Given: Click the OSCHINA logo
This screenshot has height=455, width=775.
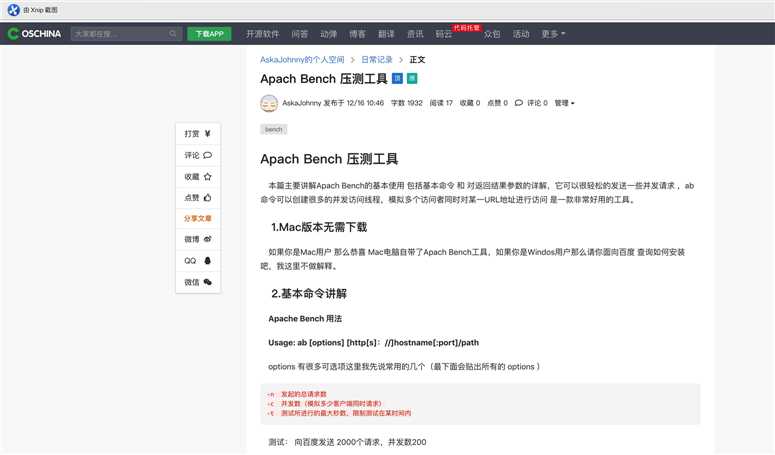Looking at the screenshot, I should tap(34, 34).
